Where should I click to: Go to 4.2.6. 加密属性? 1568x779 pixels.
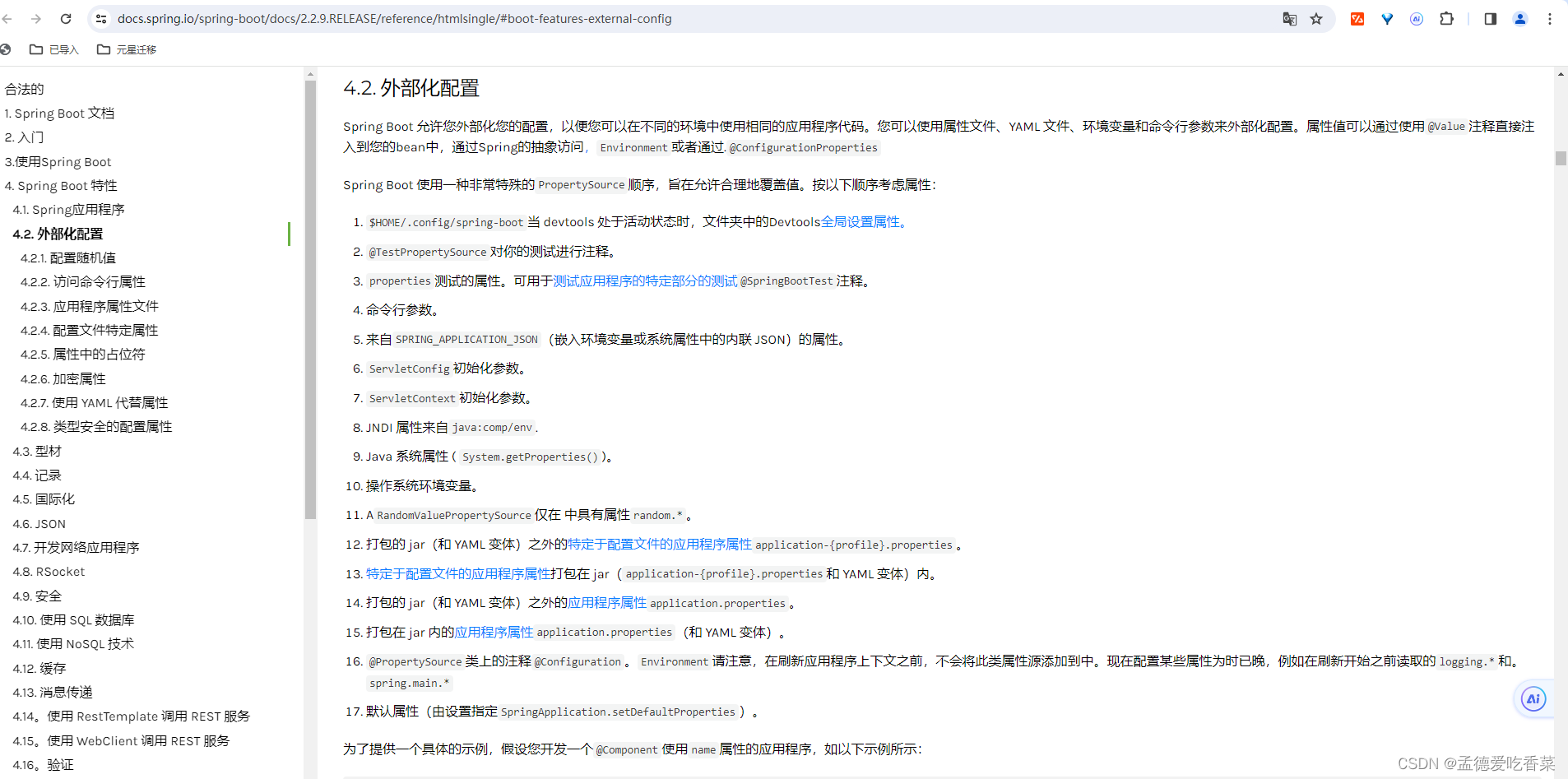(63, 379)
